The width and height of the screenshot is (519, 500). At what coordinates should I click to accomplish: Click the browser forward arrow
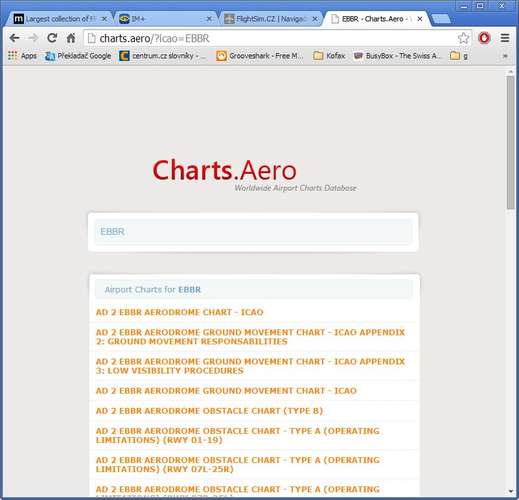point(33,38)
